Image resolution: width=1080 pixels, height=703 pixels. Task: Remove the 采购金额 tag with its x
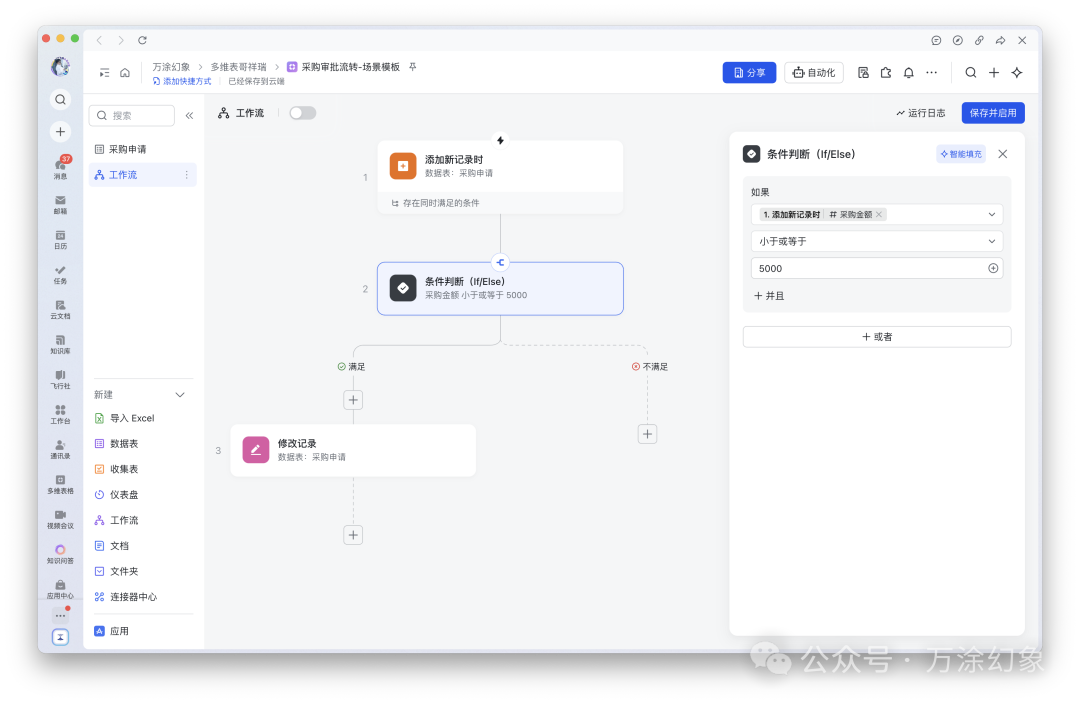coord(879,215)
